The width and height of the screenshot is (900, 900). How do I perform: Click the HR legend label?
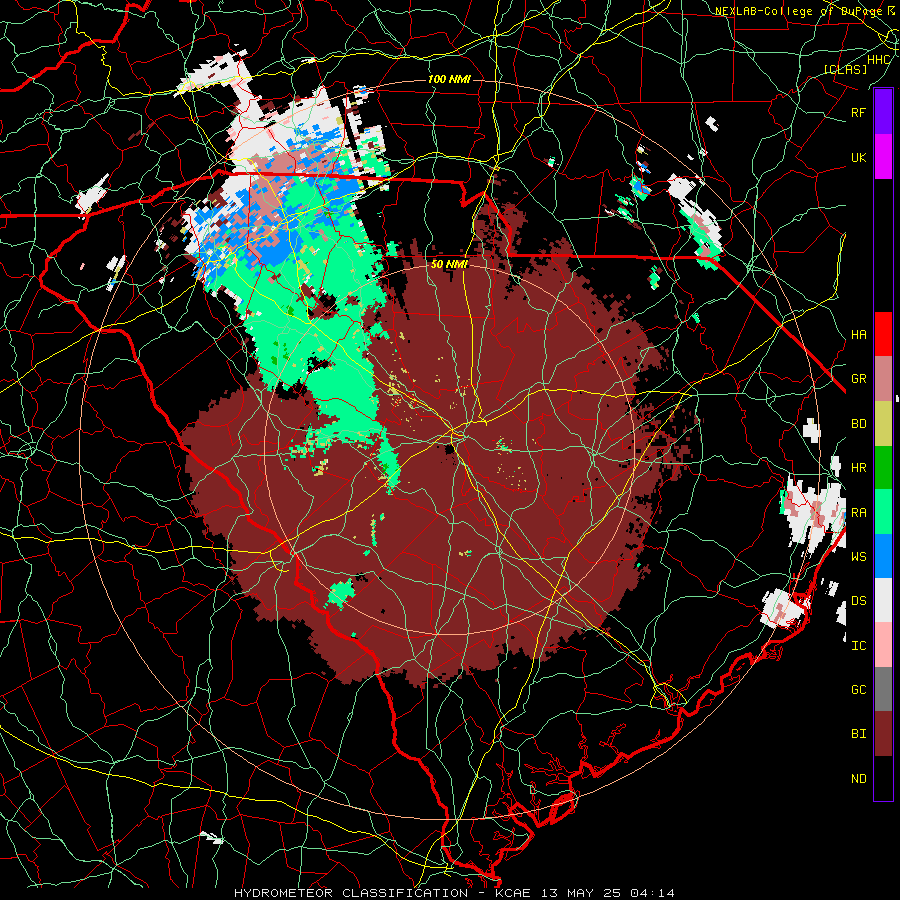tap(858, 468)
